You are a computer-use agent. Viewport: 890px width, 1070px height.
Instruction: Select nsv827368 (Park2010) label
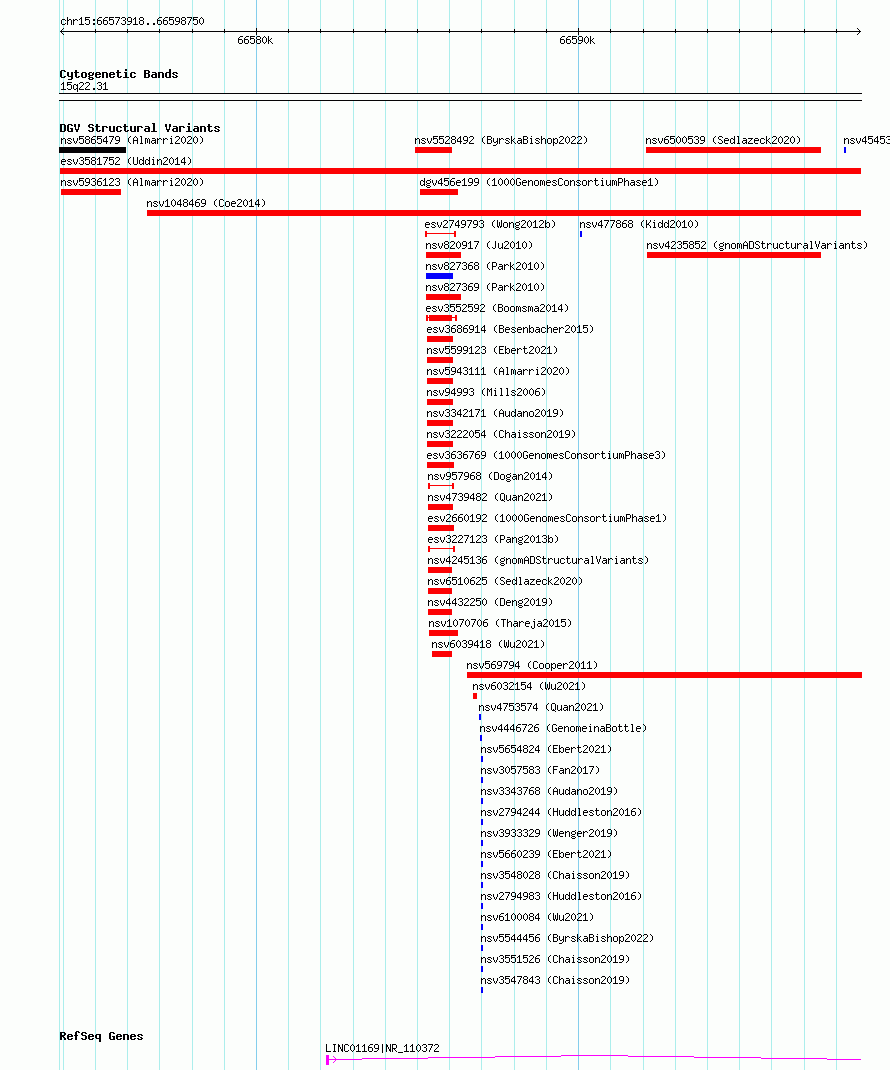click(x=485, y=266)
